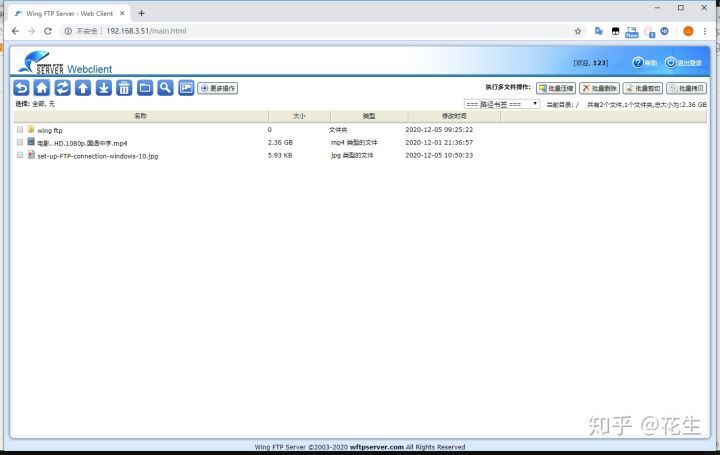Click the address bar URL 192.168.3.51/main.html

point(146,31)
